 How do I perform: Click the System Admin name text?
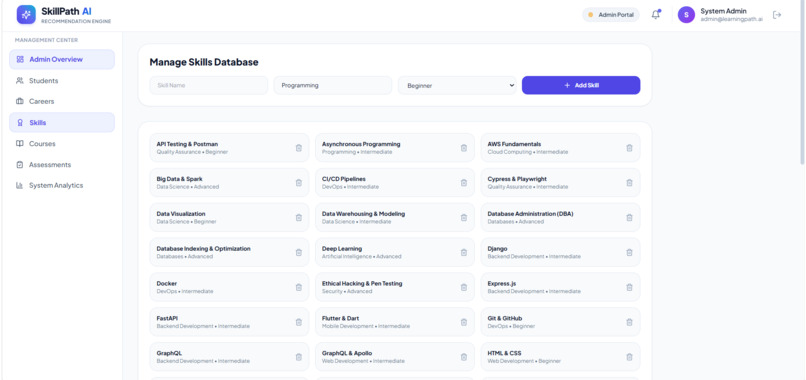pos(723,11)
